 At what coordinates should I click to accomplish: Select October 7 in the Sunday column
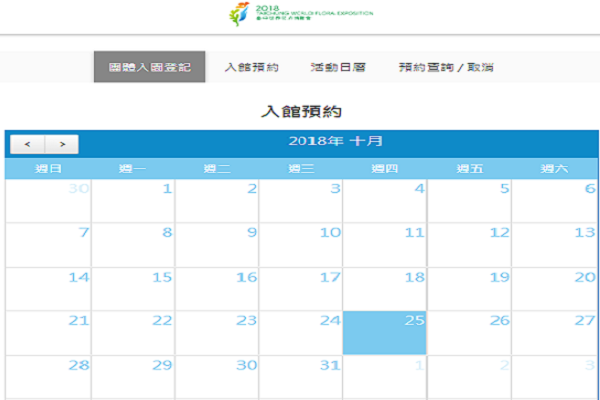[48, 244]
